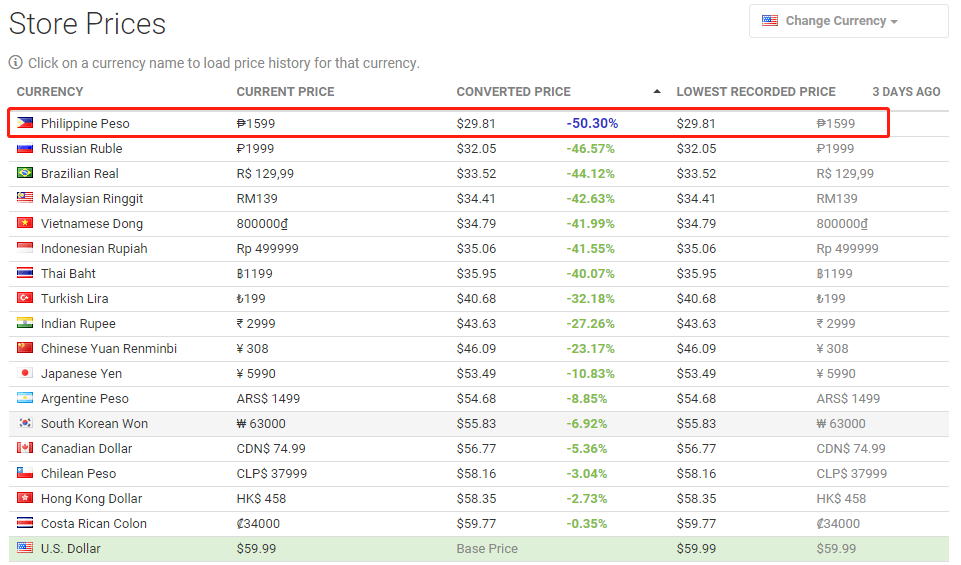Screen dimensions: 961x565
Task: Click the US flag in Change Currency button
Action: point(770,21)
